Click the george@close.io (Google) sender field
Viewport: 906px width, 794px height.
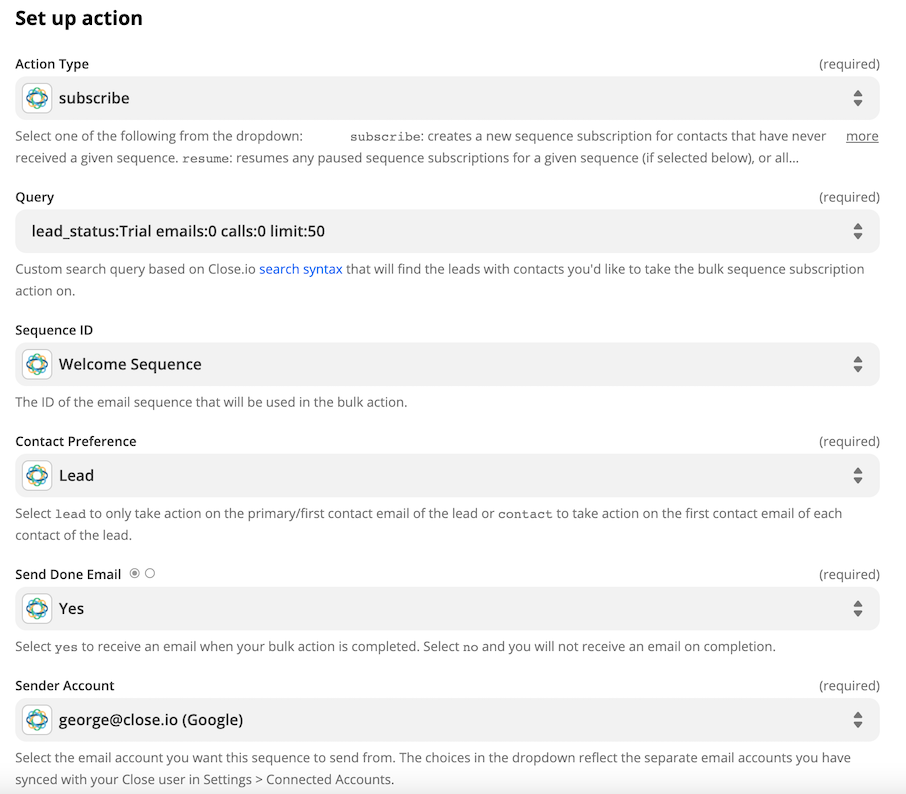(447, 720)
